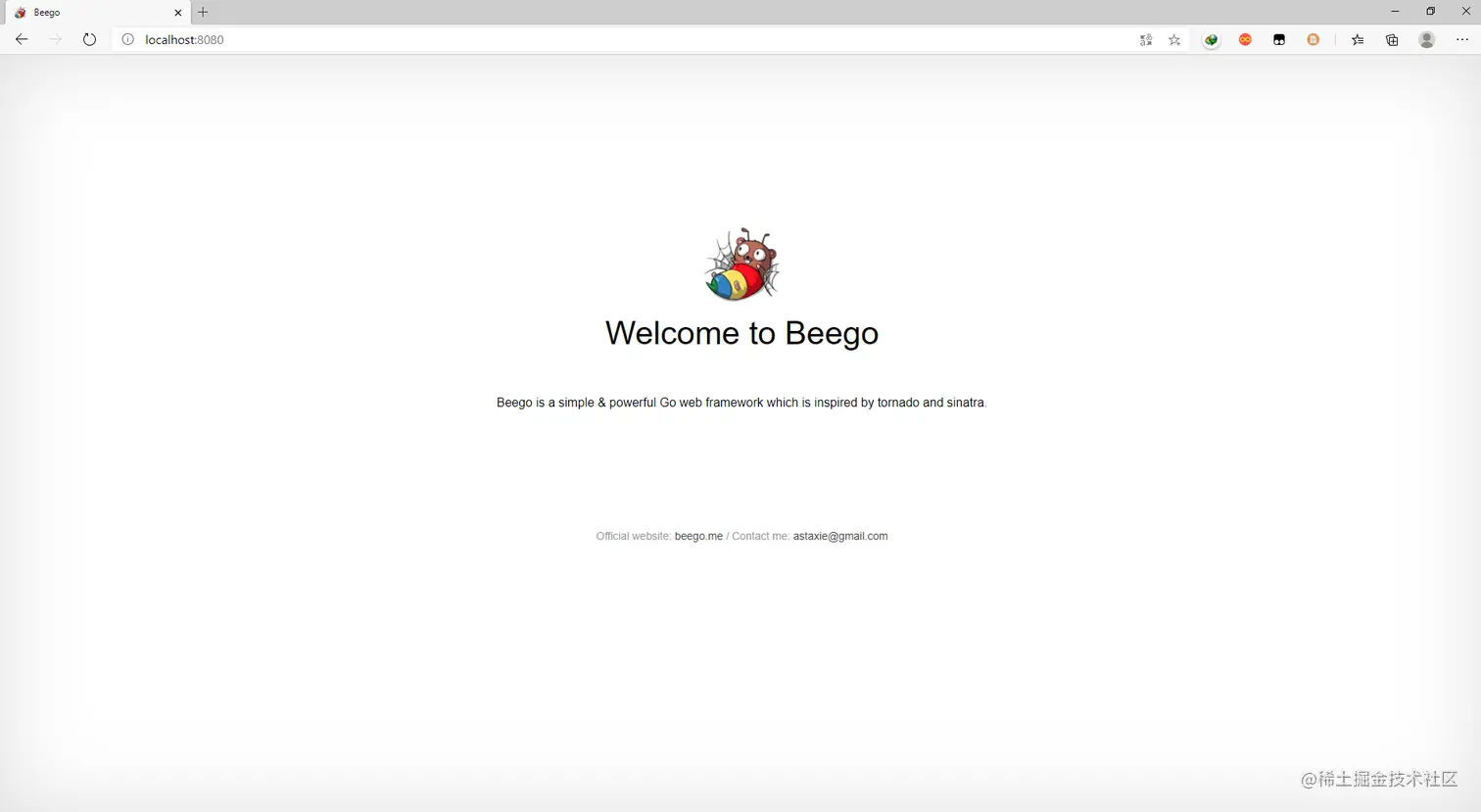The width and height of the screenshot is (1481, 812).
Task: Open a new browser tab
Action: 203,13
